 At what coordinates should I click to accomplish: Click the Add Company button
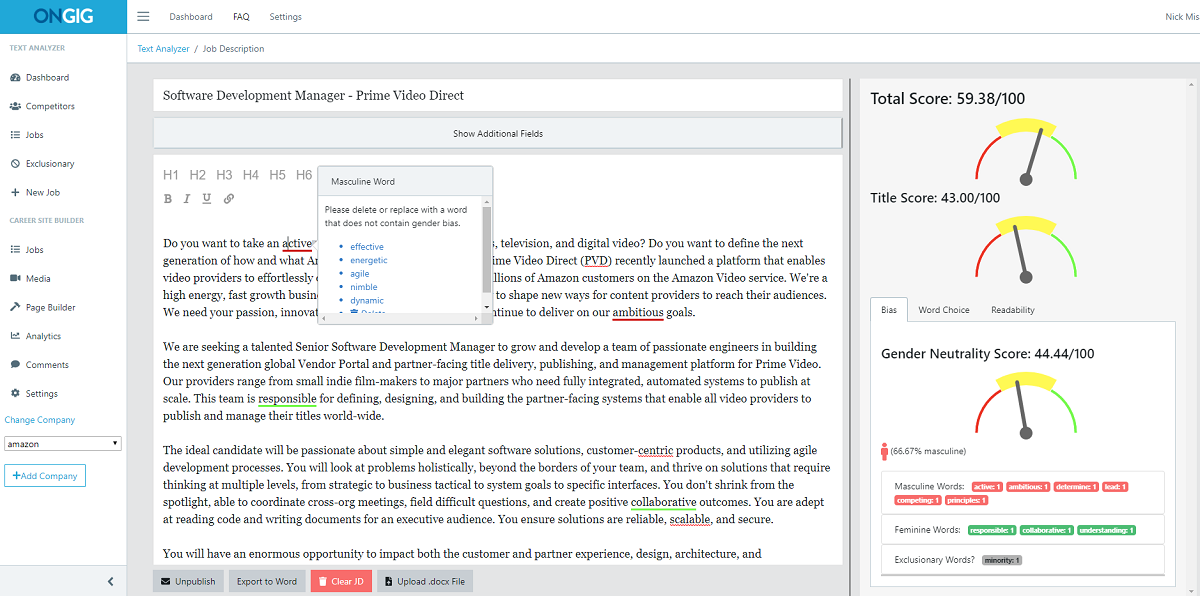click(45, 476)
